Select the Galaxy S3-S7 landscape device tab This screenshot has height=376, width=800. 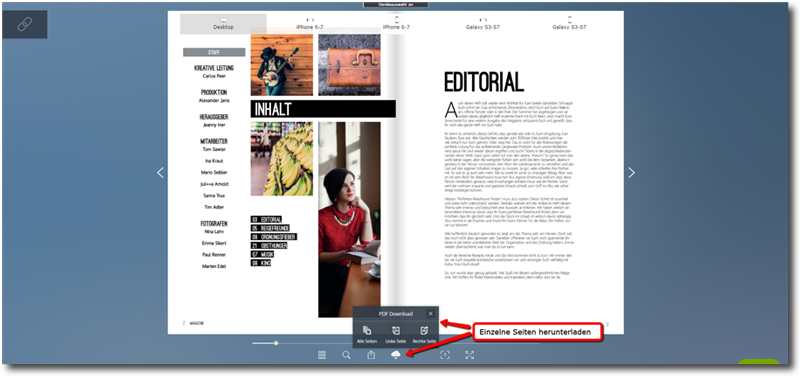pos(483,24)
